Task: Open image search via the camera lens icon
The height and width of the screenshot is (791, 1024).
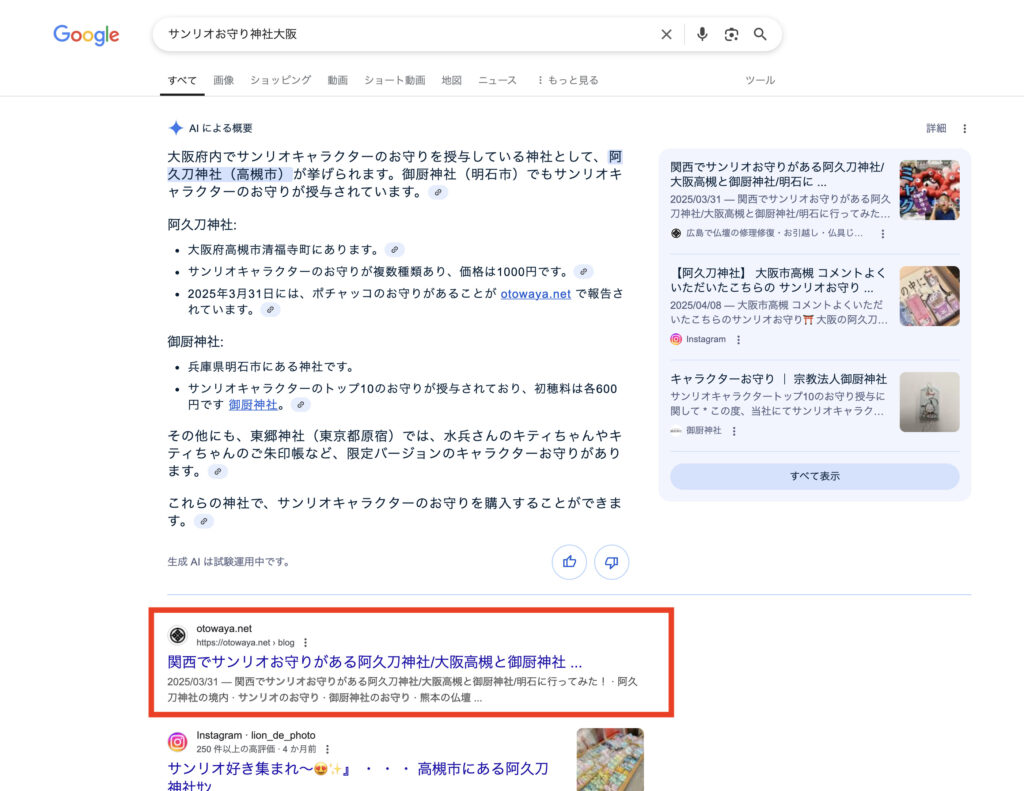Action: [x=731, y=35]
